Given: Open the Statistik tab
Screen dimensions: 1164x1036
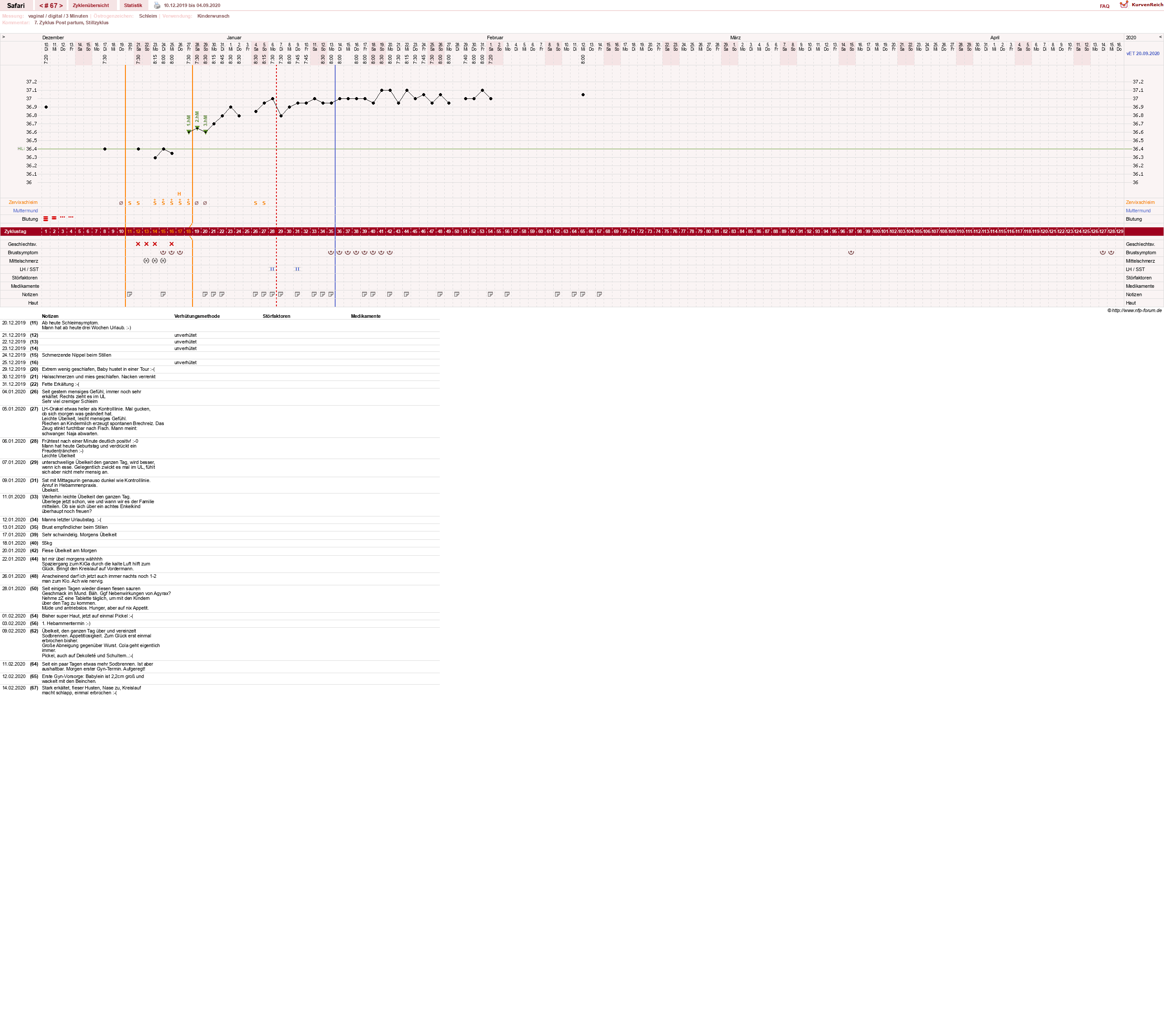Looking at the screenshot, I should (x=133, y=6).
